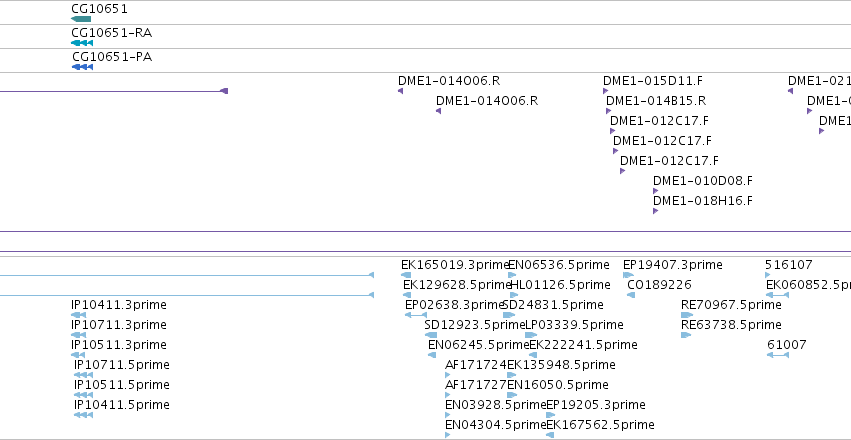Open the EN06536.5prime EST label
Screen dimensions: 851x440
[558, 265]
